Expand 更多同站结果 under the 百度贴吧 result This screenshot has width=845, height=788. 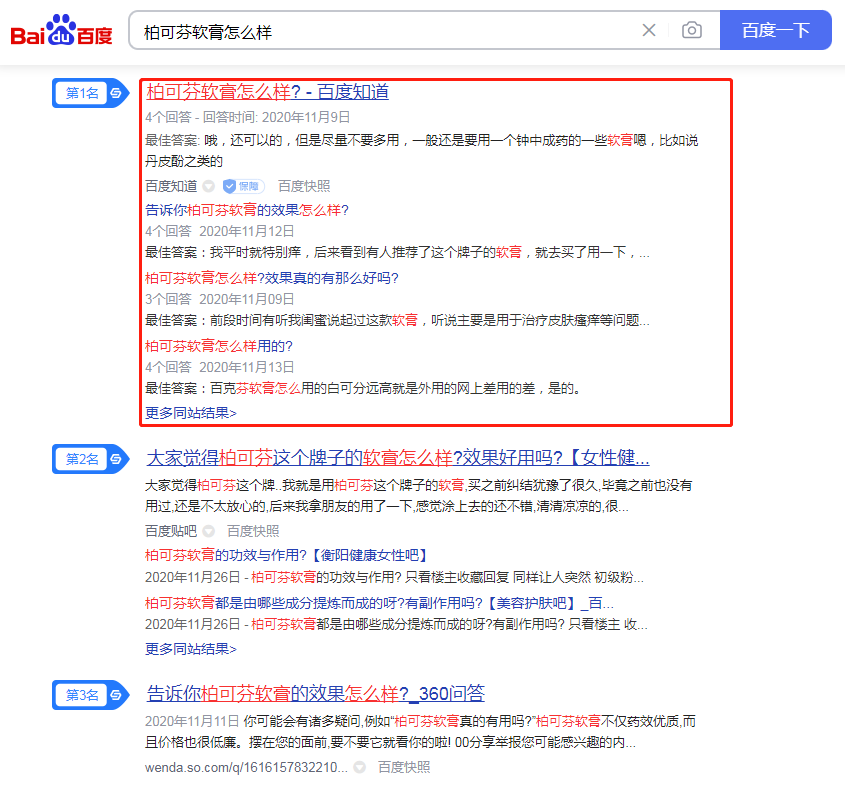pos(191,648)
